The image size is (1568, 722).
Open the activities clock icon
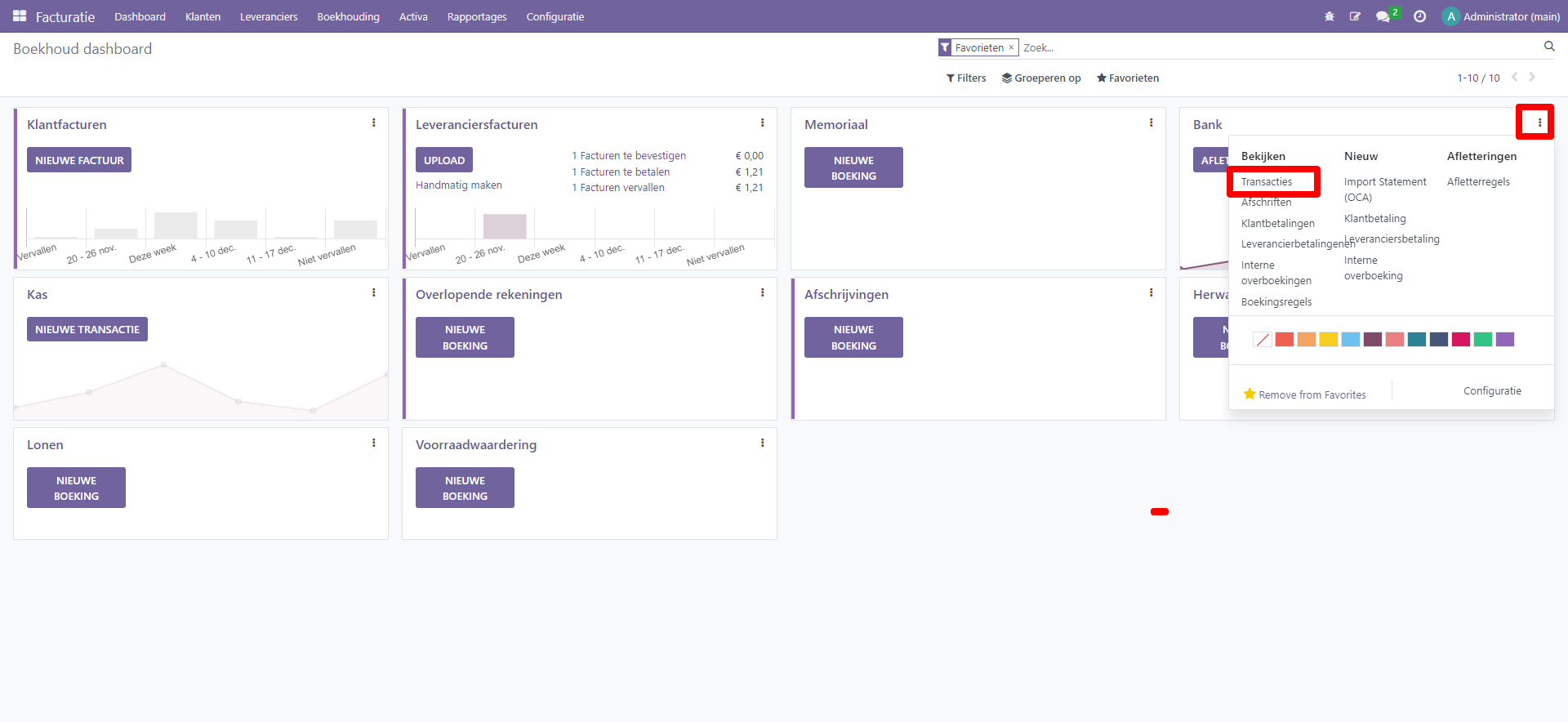tap(1420, 16)
